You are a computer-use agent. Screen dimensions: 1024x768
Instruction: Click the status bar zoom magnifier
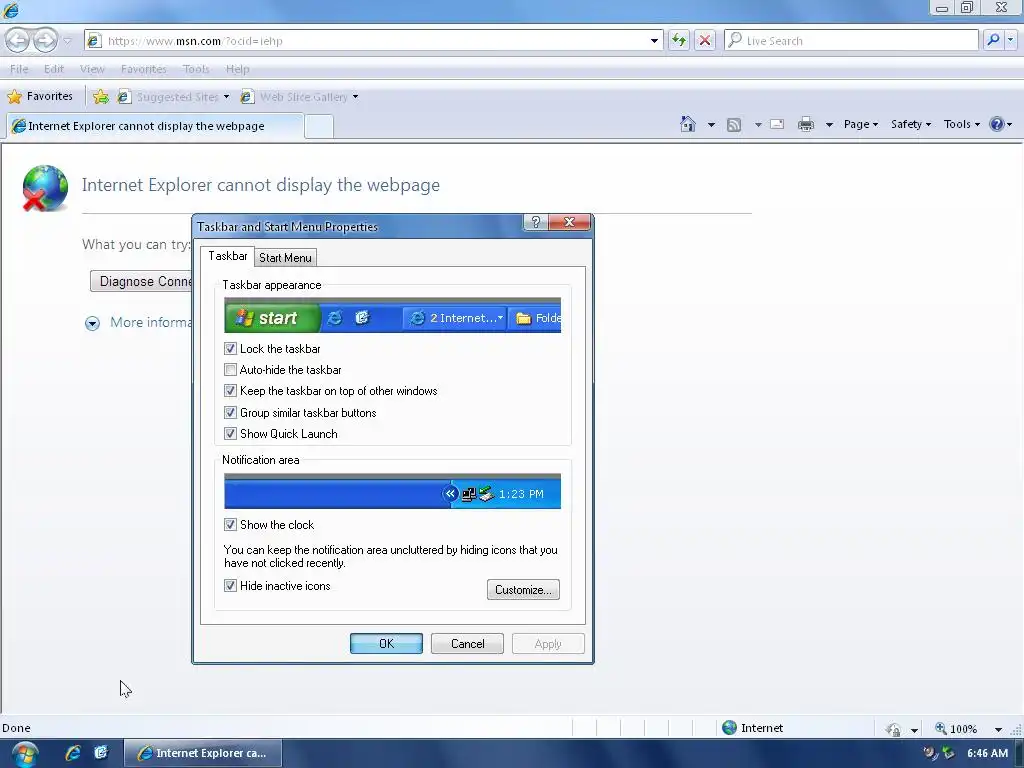click(941, 728)
